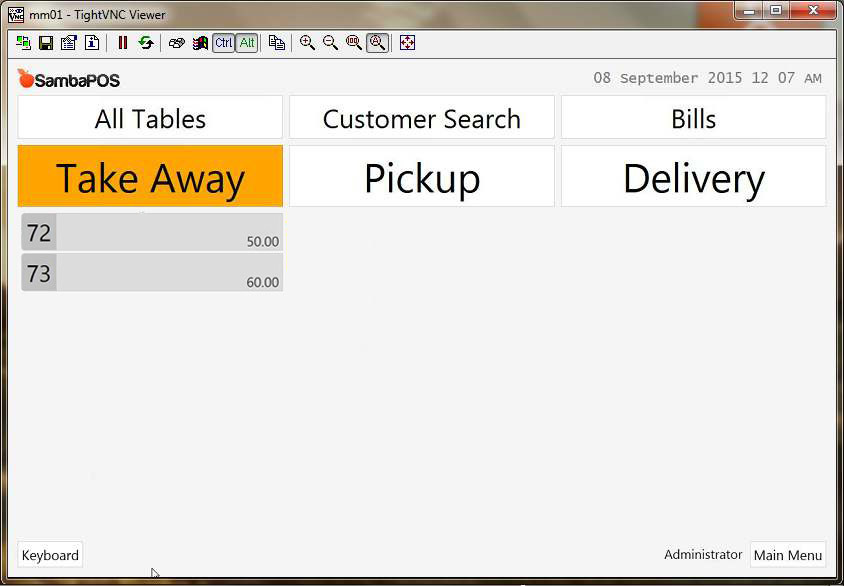Click the New Connection toolbar icon

(x=23, y=43)
